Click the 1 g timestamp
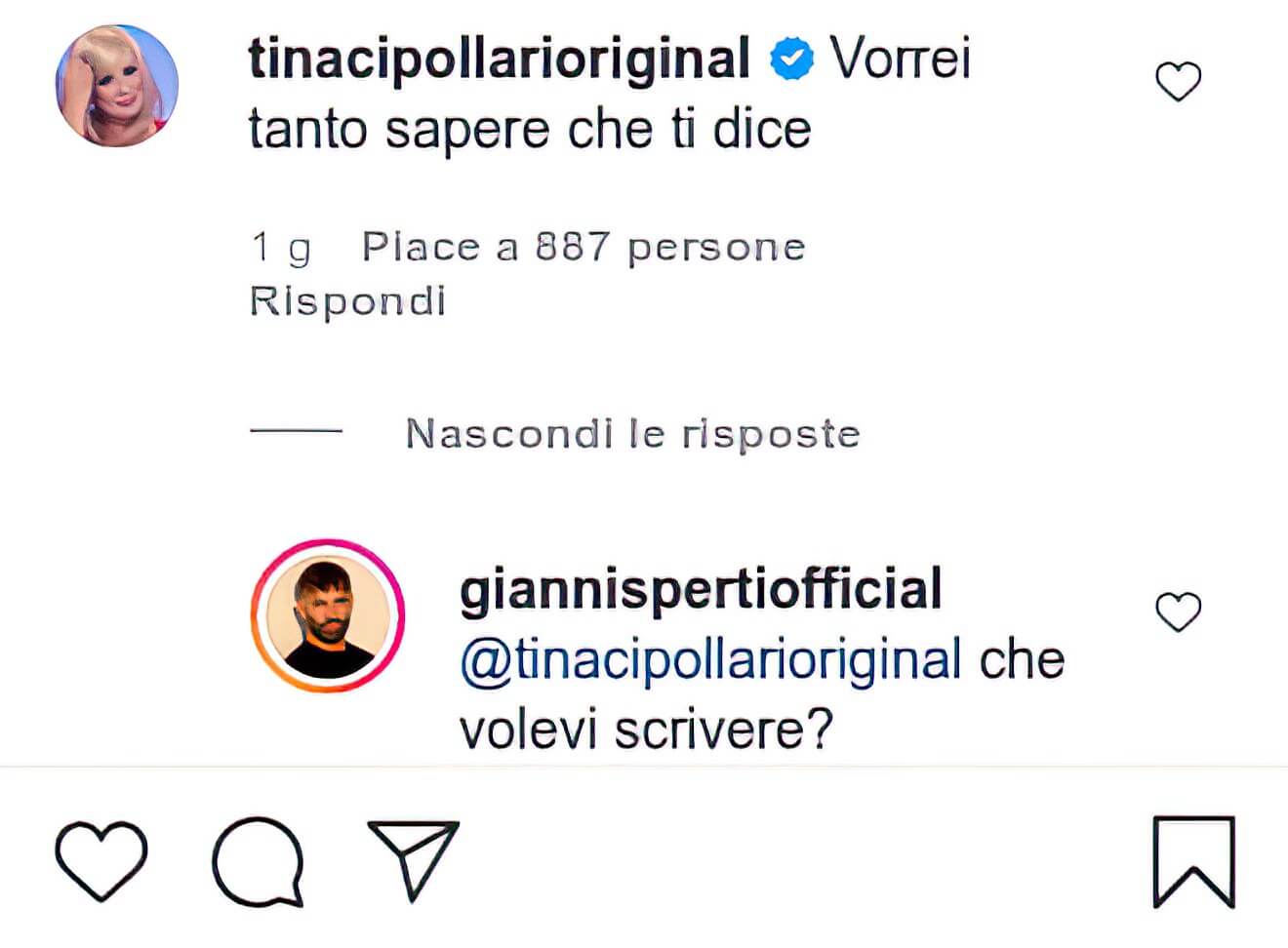Image resolution: width=1288 pixels, height=948 pixels. point(281,246)
